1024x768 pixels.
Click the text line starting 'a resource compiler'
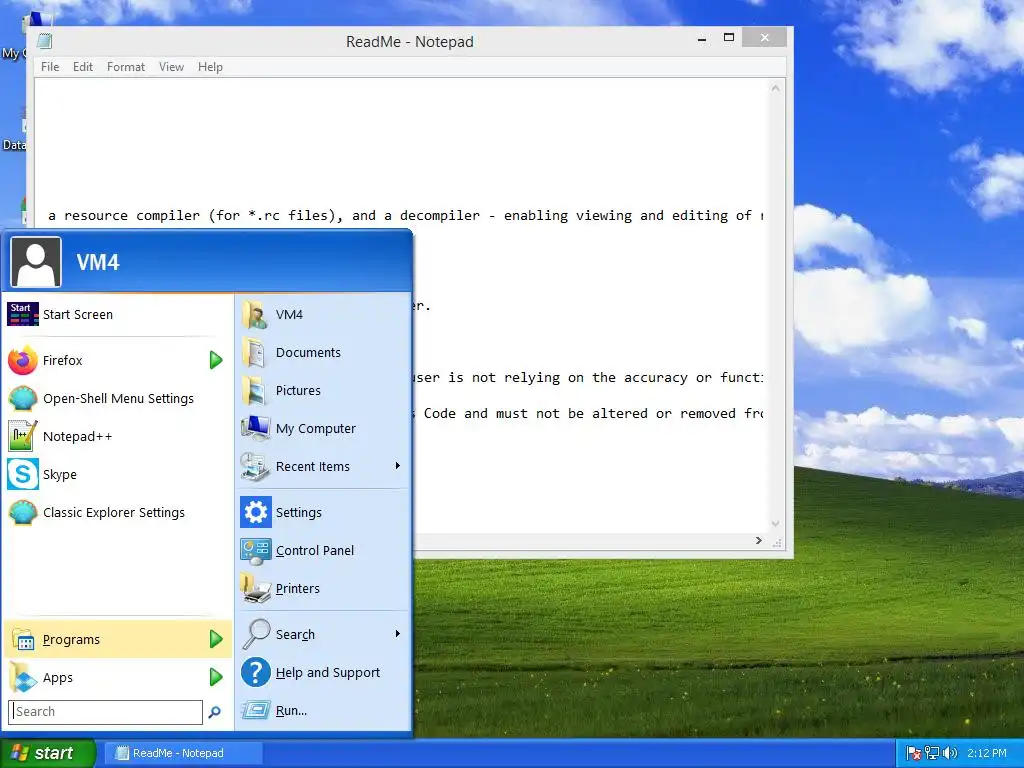406,216
